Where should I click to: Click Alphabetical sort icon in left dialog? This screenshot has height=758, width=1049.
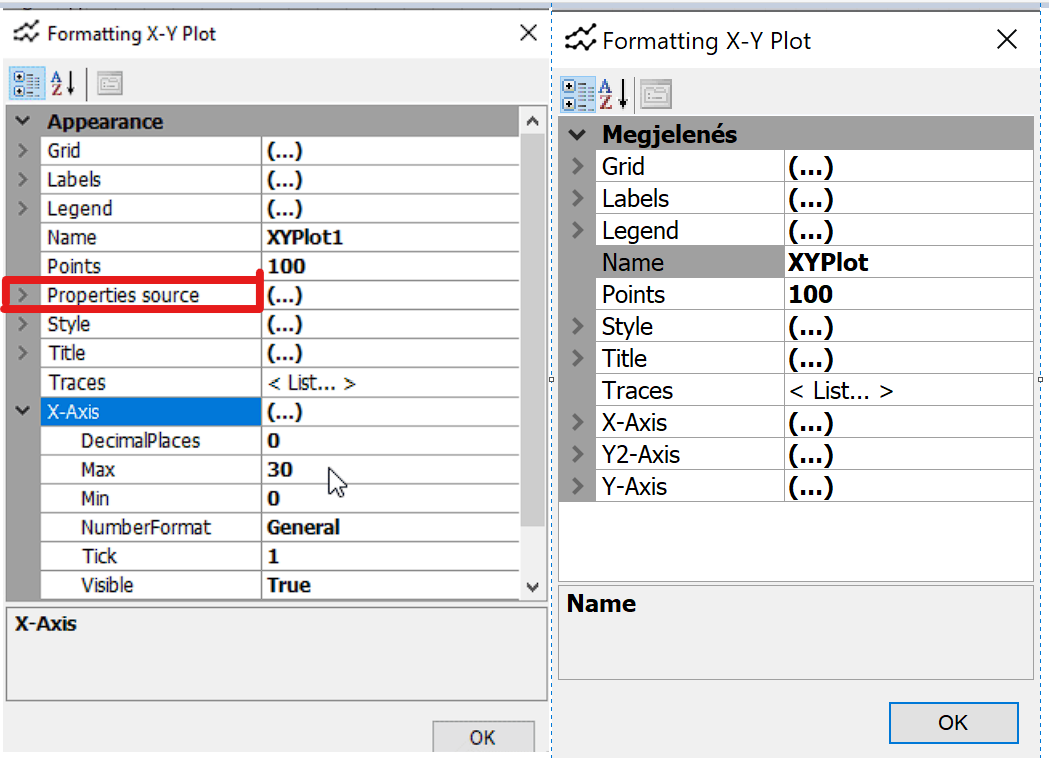pos(63,84)
